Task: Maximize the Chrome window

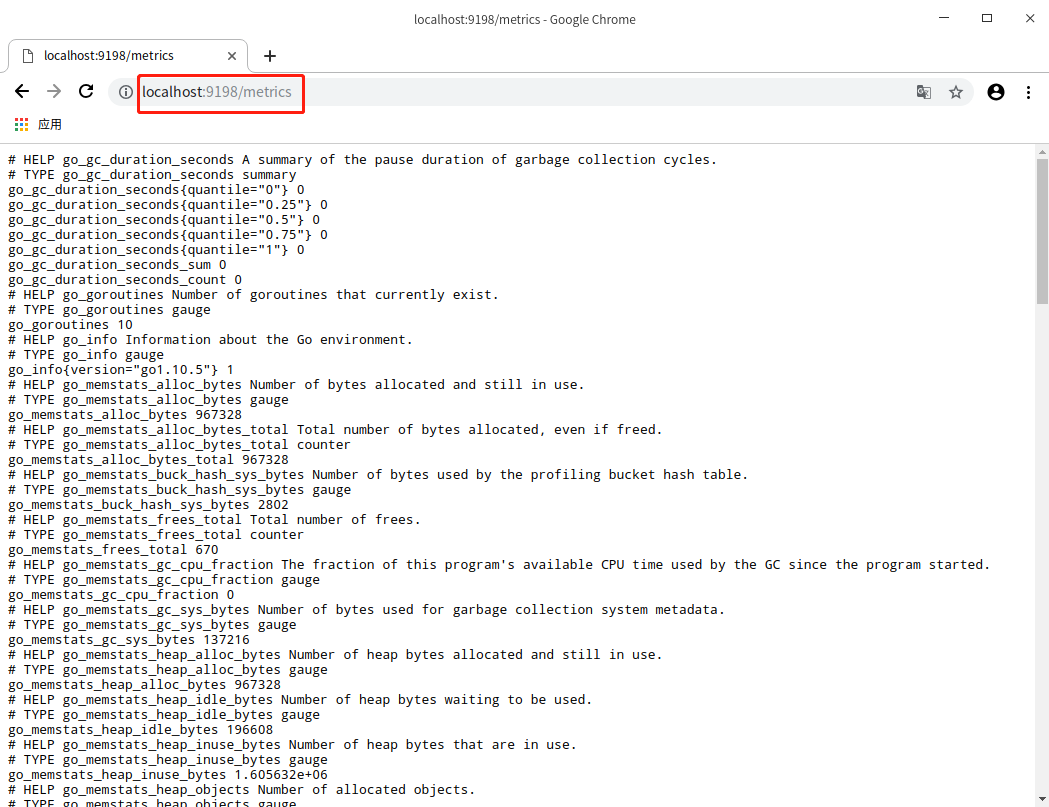Action: (x=987, y=19)
